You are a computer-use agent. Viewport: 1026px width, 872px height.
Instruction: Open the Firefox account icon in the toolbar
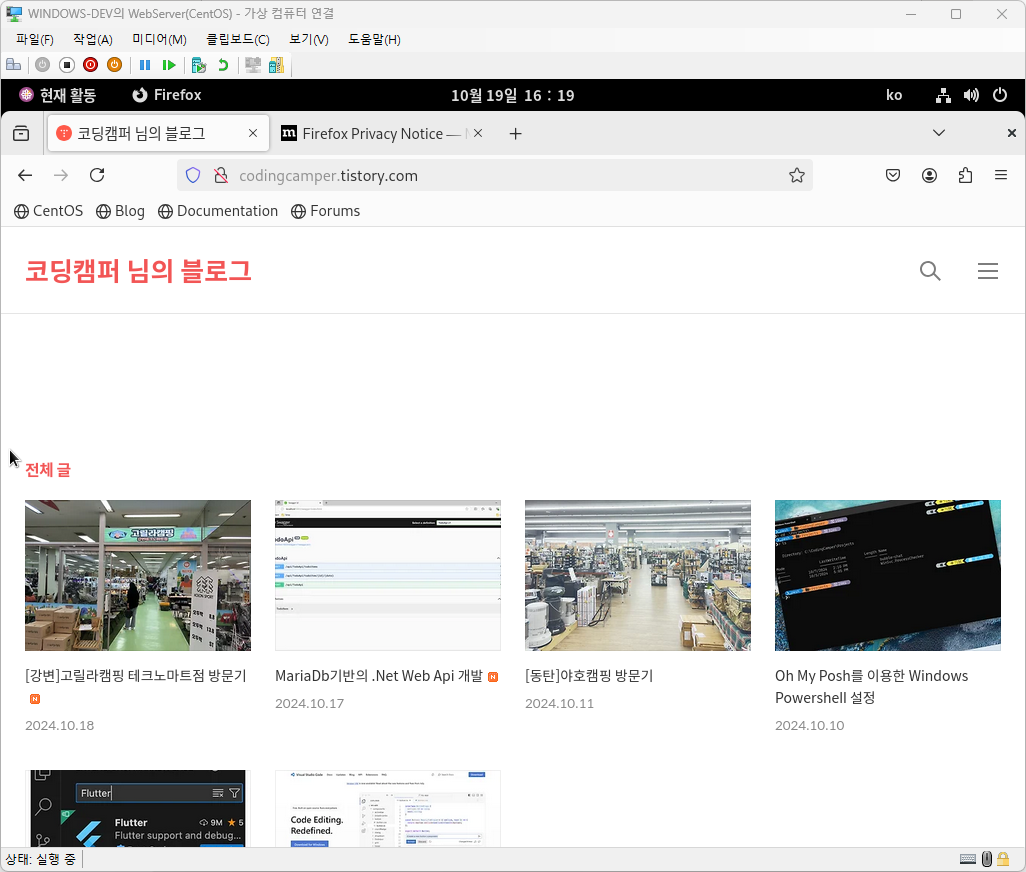coord(929,175)
